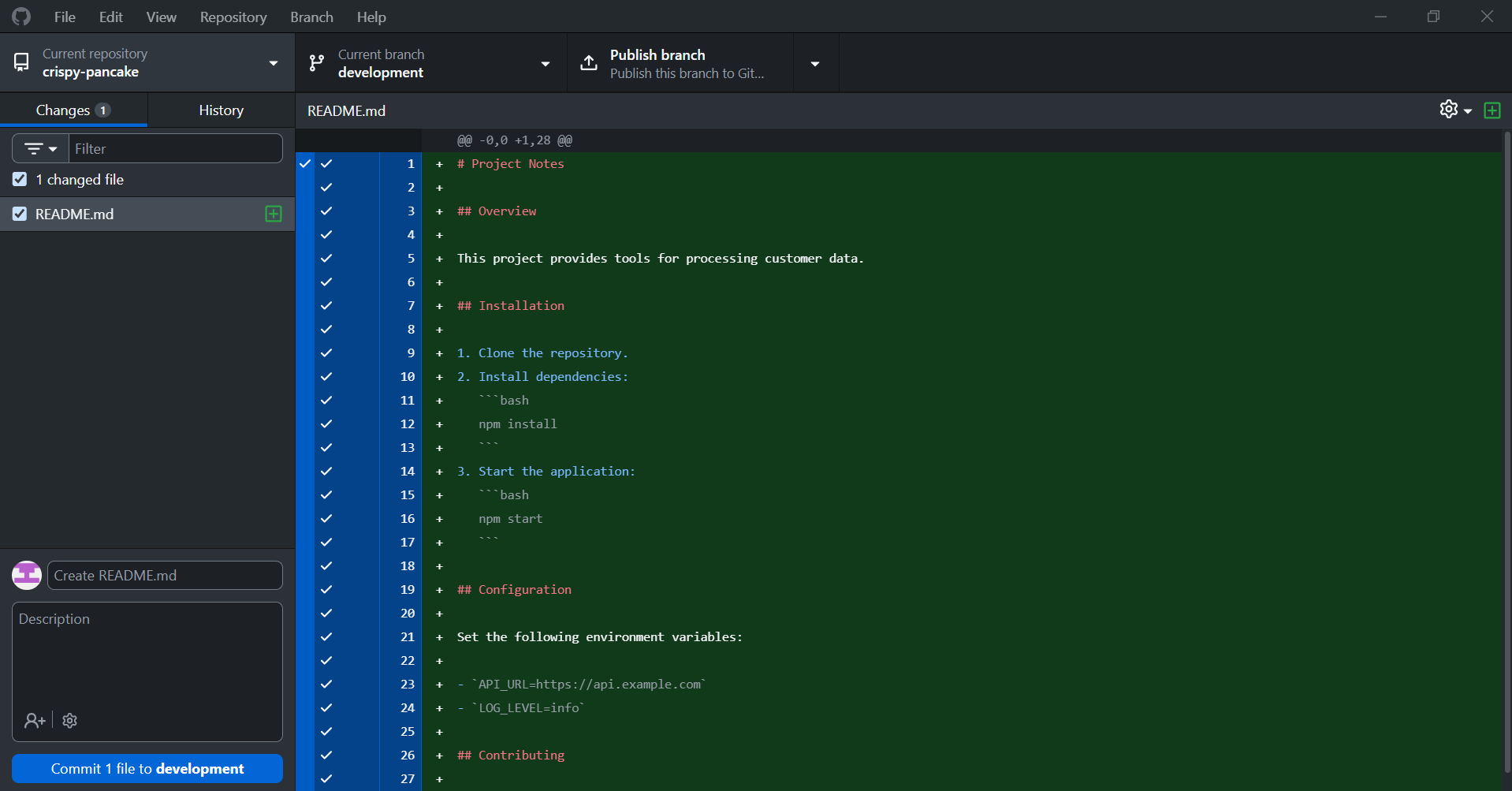Click the Publish branch button
Screen dimensions: 1512x791
(x=680, y=63)
